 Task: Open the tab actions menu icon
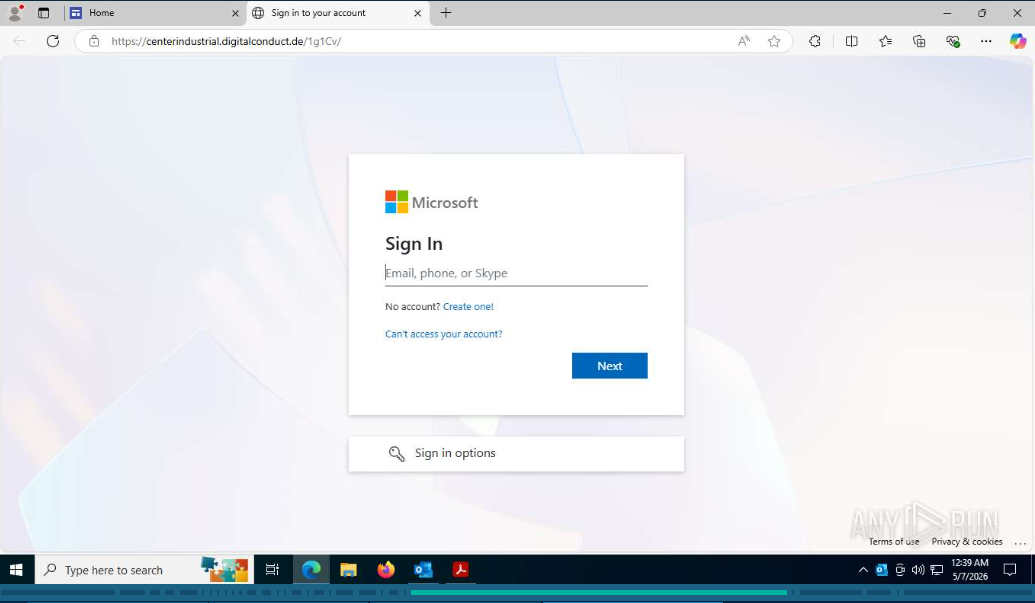pos(44,13)
